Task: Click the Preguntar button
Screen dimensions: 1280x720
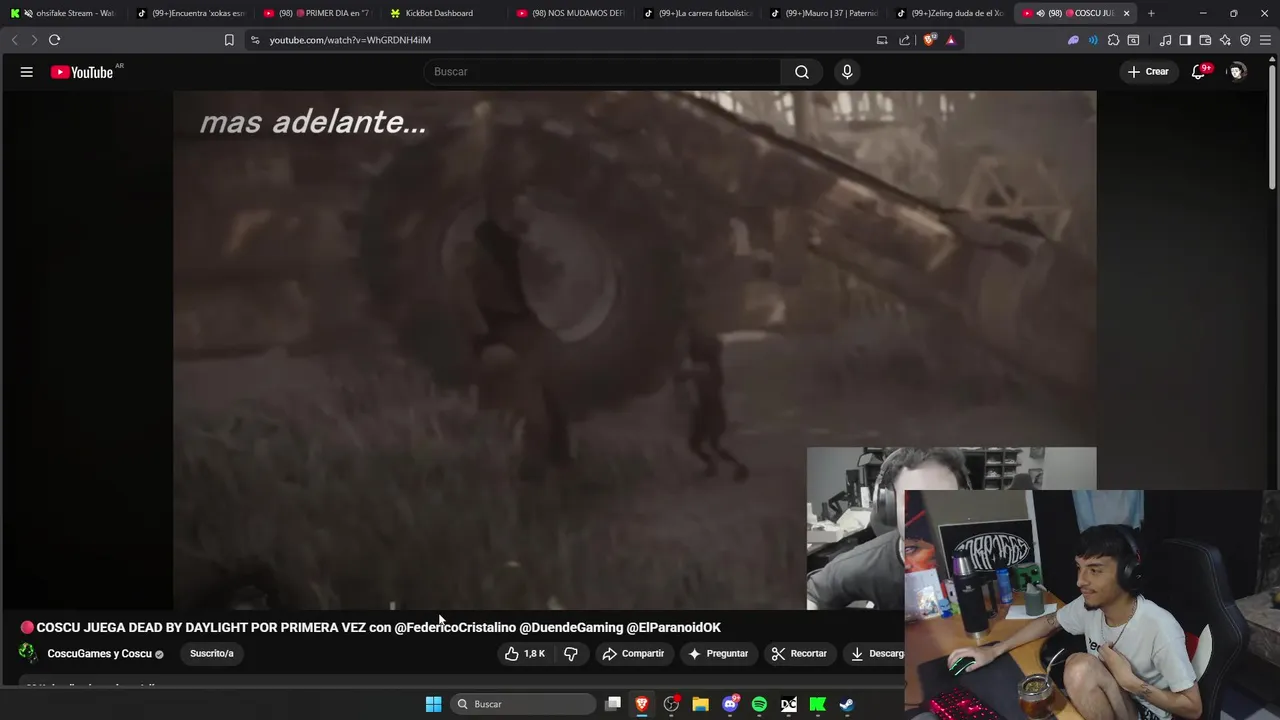Action: 718,654
